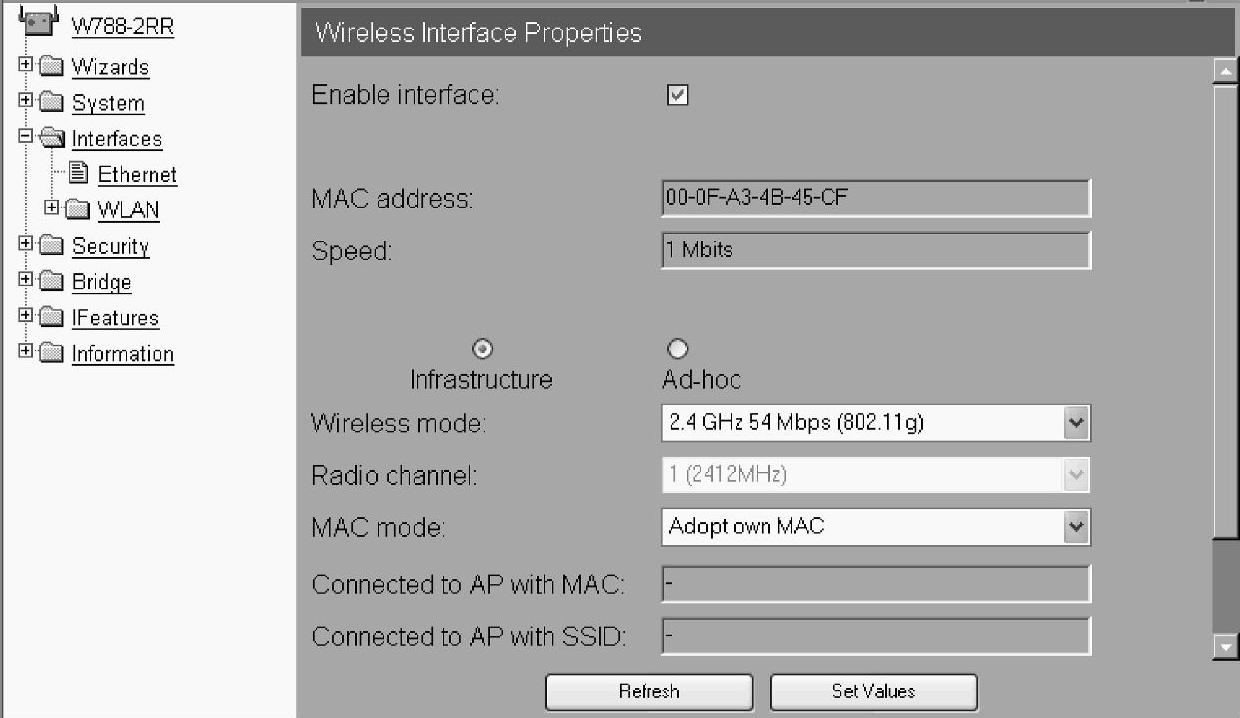Expand the WLAN tree node
The width and height of the screenshot is (1240, 718).
pyautogui.click(x=52, y=208)
